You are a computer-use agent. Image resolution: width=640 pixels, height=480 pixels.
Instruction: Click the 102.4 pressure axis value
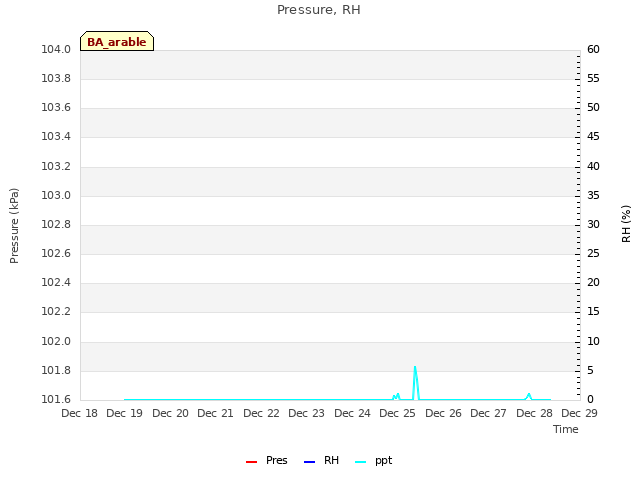(56, 282)
